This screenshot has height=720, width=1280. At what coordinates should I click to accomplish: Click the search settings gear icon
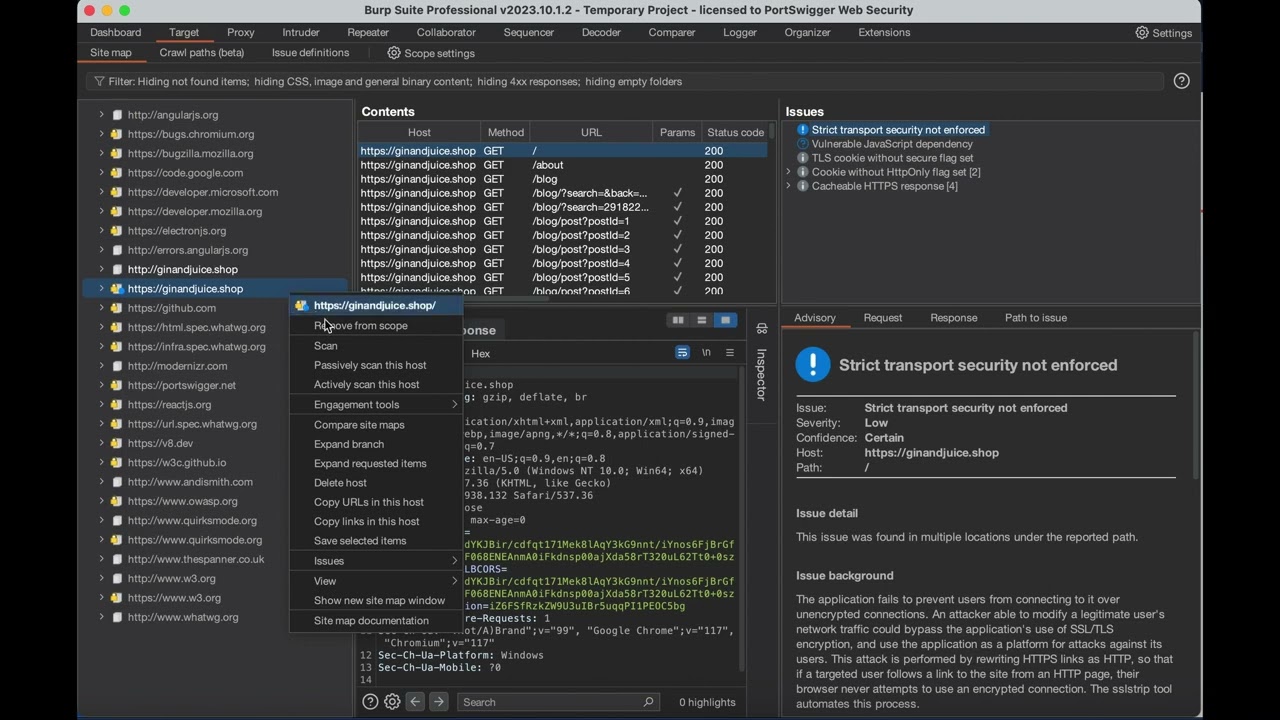coord(392,702)
